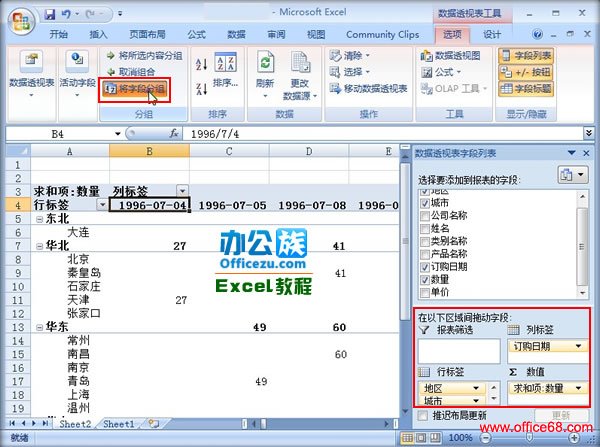
Task: Check the 公司名称 field checkbox
Action: pyautogui.click(x=425, y=216)
